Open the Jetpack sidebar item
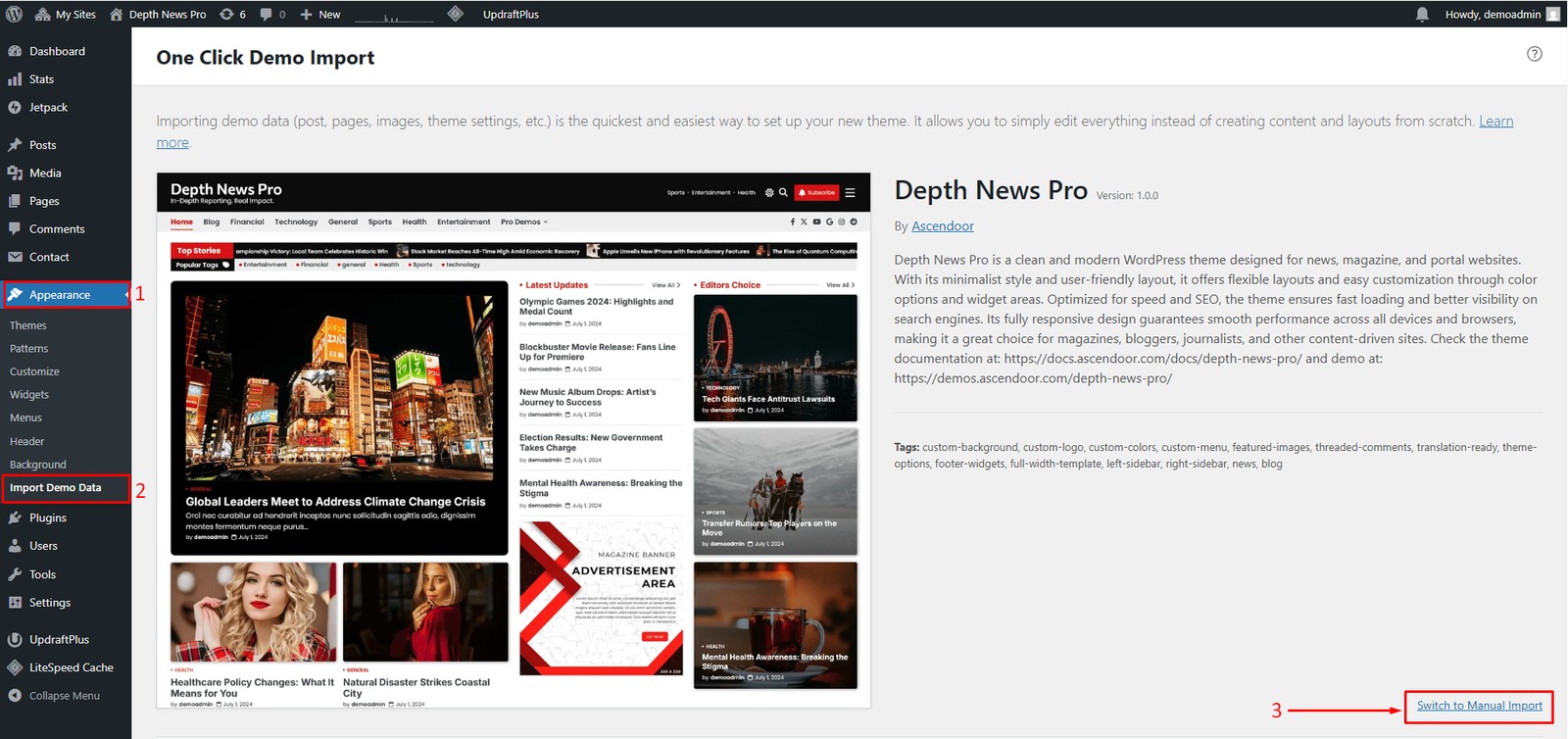This screenshot has height=739, width=1568. 48,108
